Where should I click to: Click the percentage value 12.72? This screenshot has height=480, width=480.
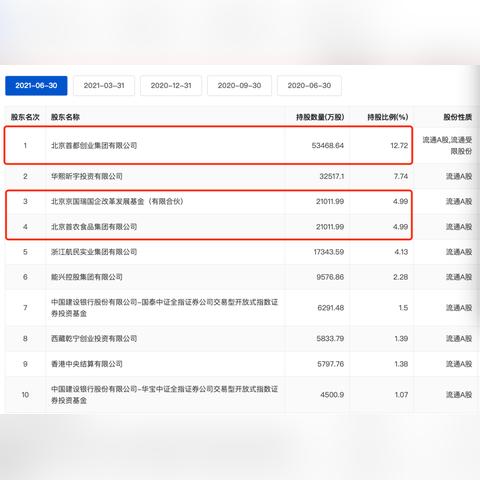[x=399, y=146]
